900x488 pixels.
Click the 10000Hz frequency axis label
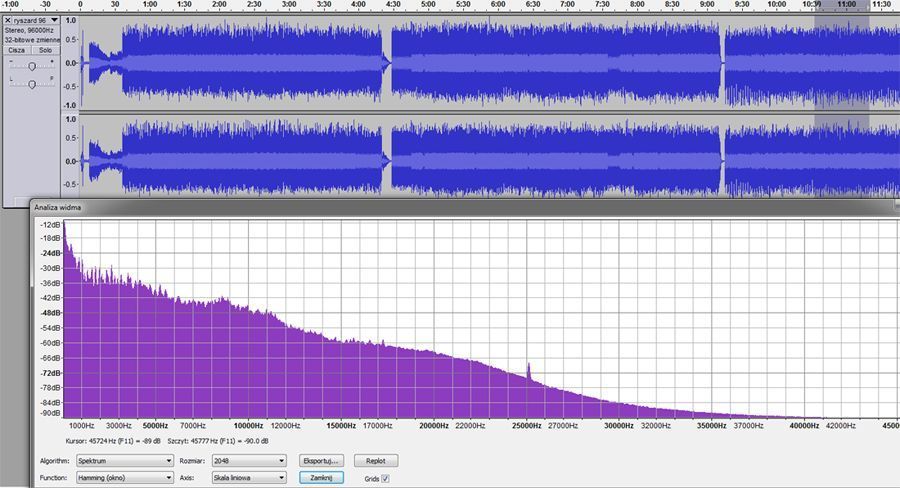click(x=249, y=426)
